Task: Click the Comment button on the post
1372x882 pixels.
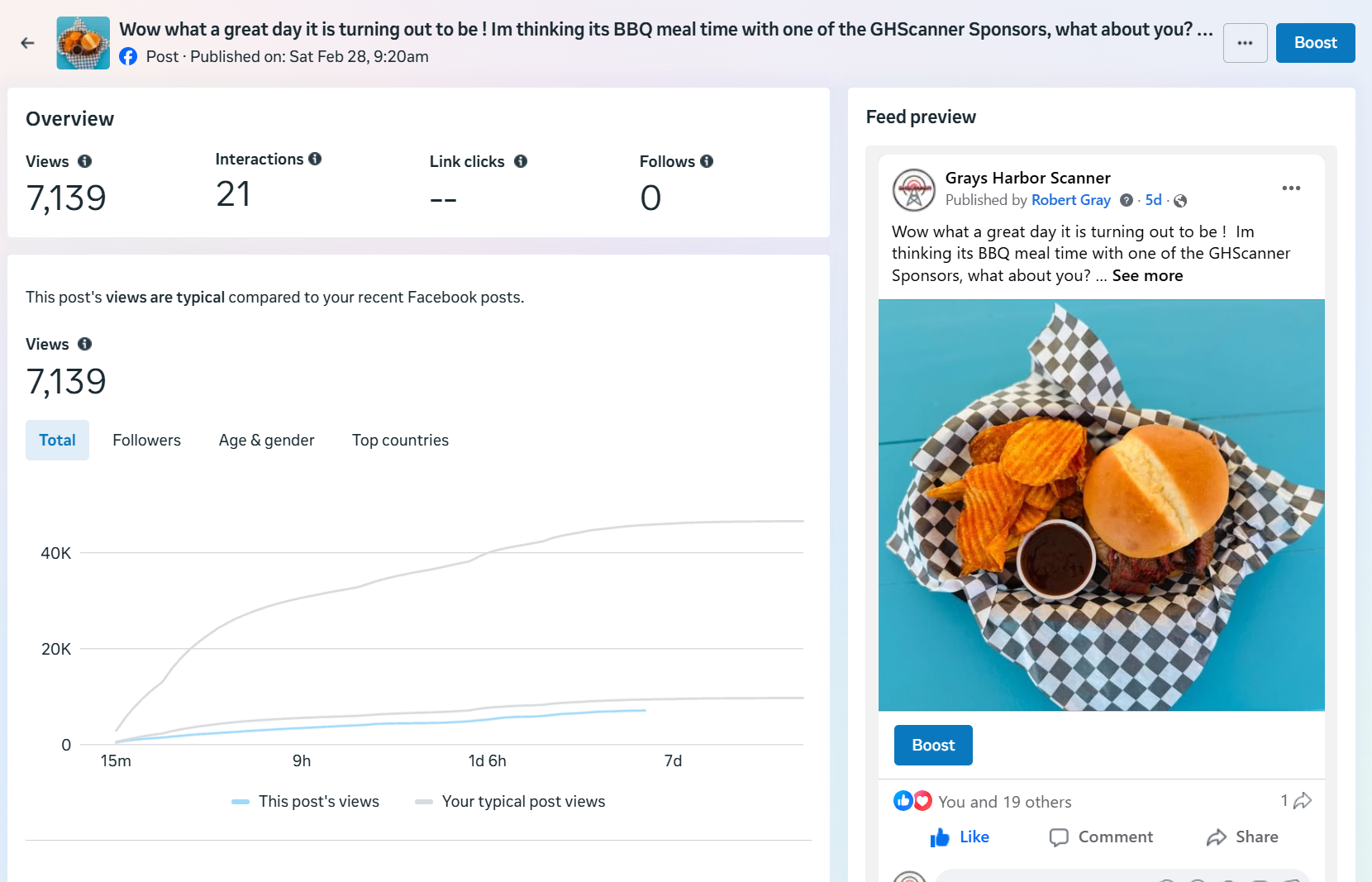Action: coord(1101,837)
